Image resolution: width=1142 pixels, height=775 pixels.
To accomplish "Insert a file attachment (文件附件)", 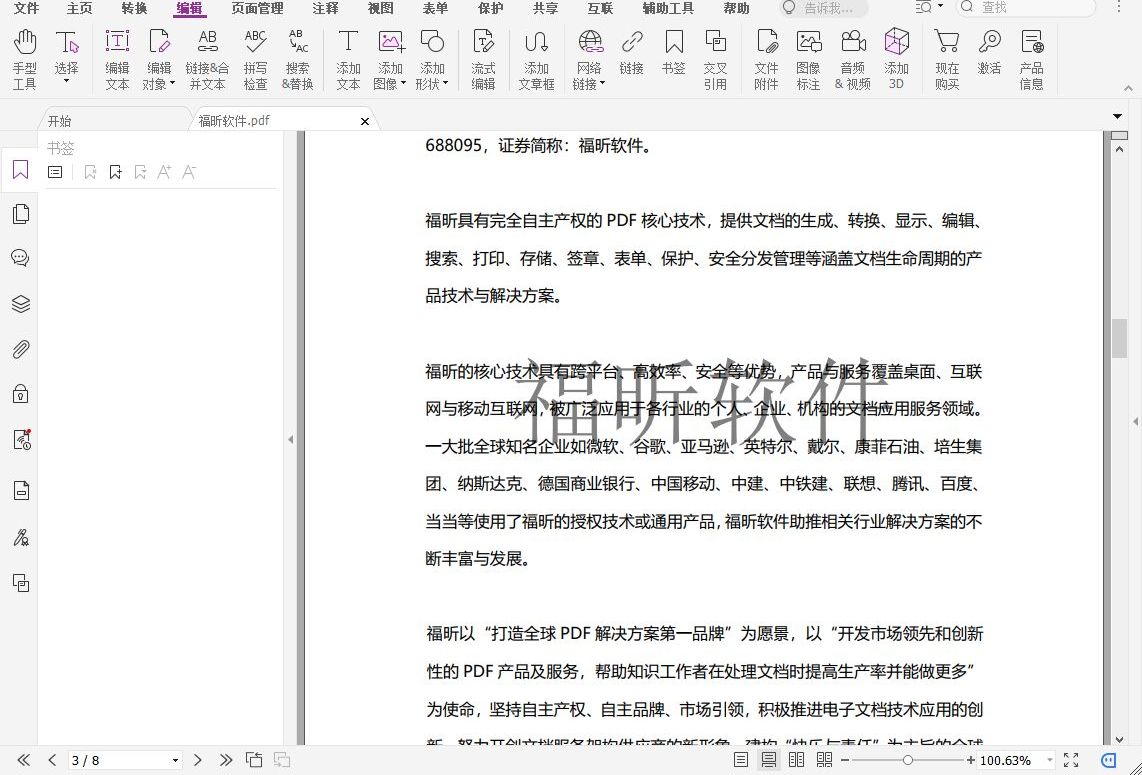I will [766, 57].
